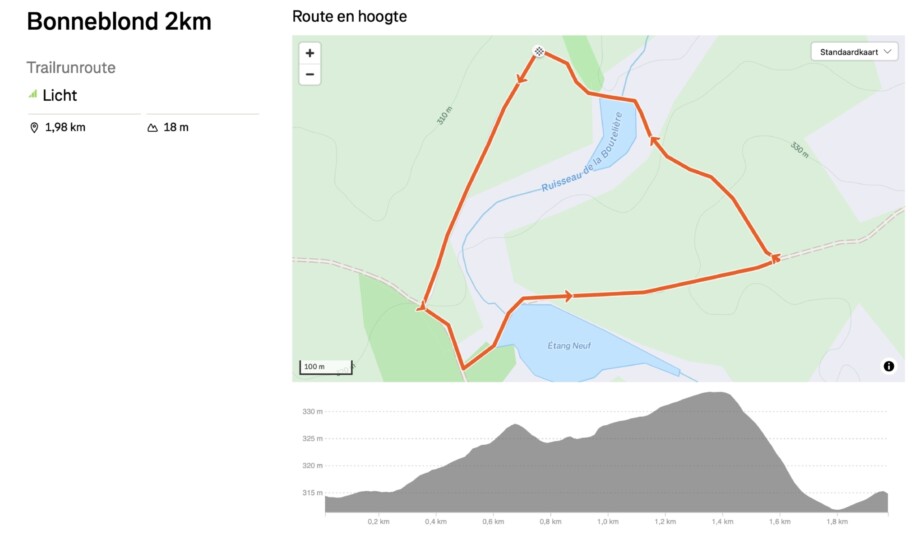Click the chevron on the Standaardkaart selector
The width and height of the screenshot is (924, 549).
pyautogui.click(x=887, y=52)
